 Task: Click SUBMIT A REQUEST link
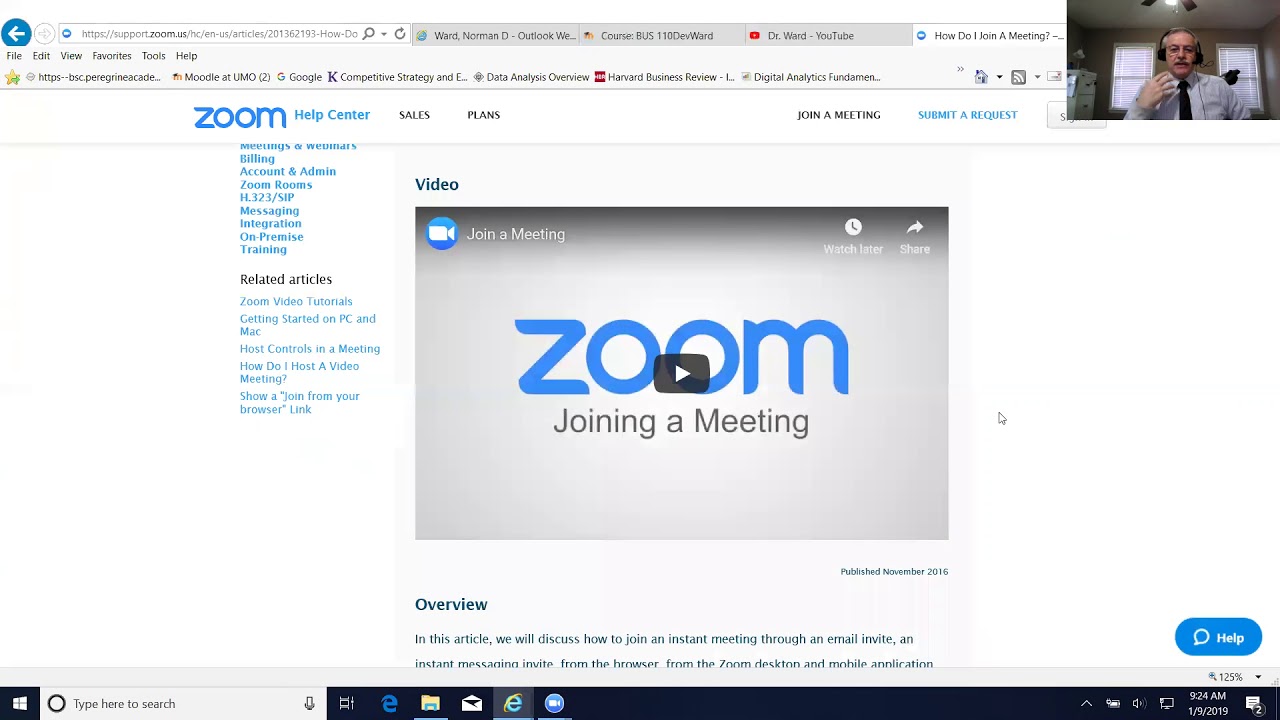click(x=967, y=115)
